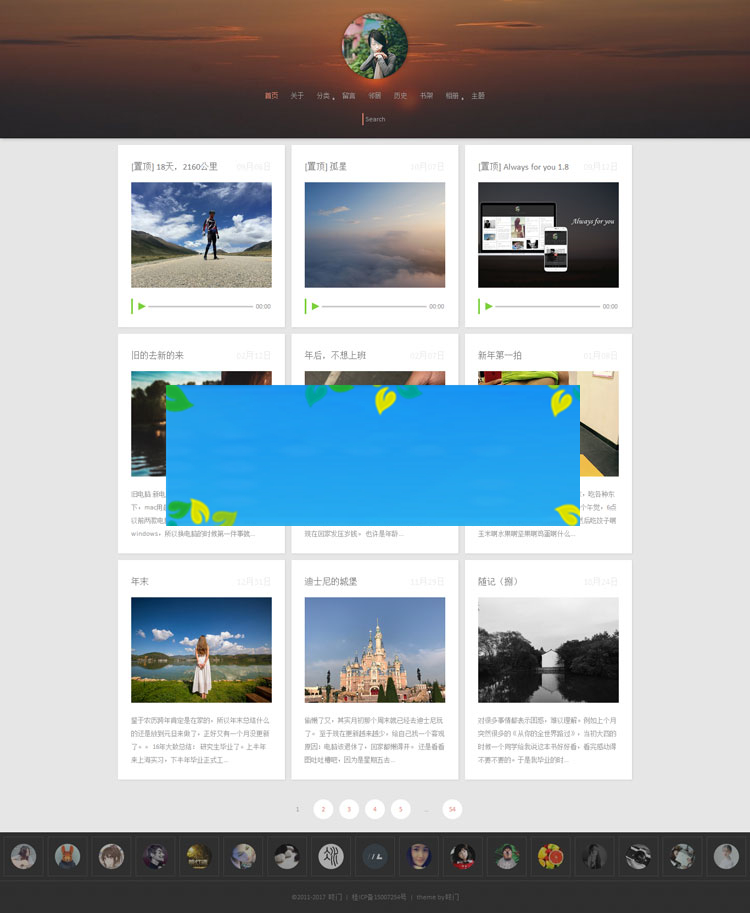Open the post titled 迪士尼的城堡

(331, 581)
